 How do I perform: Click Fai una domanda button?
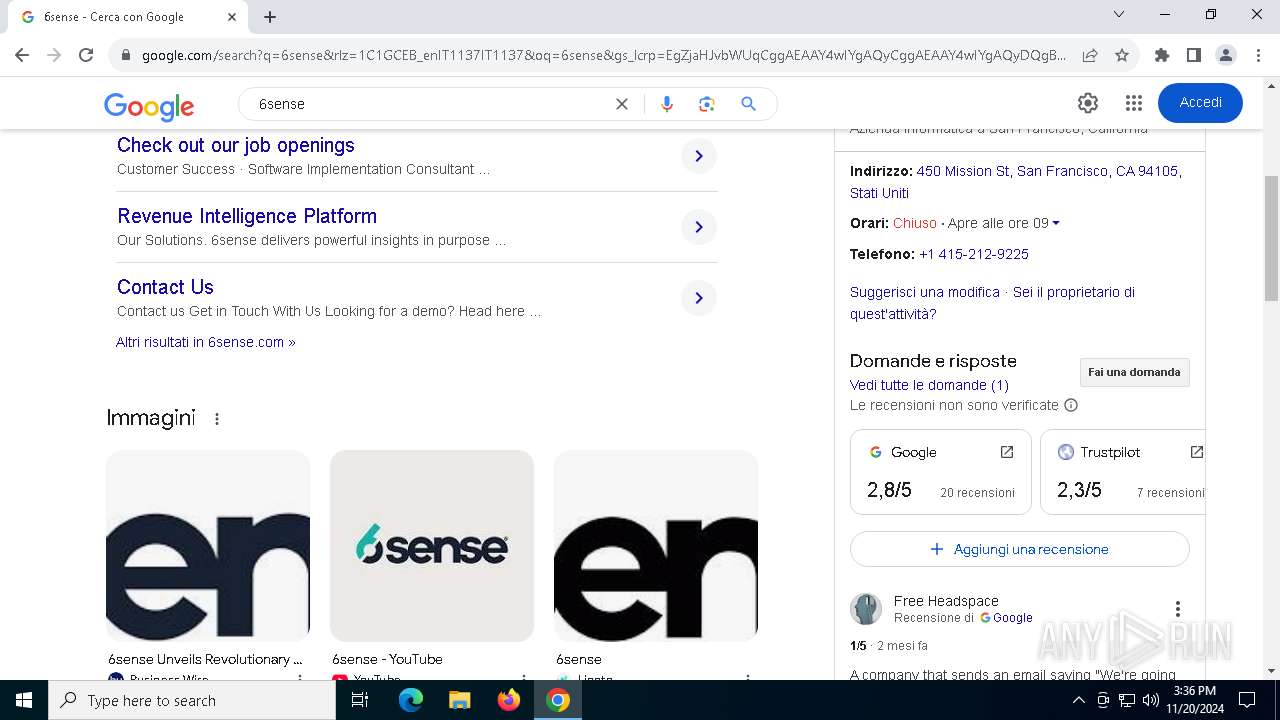click(1134, 372)
